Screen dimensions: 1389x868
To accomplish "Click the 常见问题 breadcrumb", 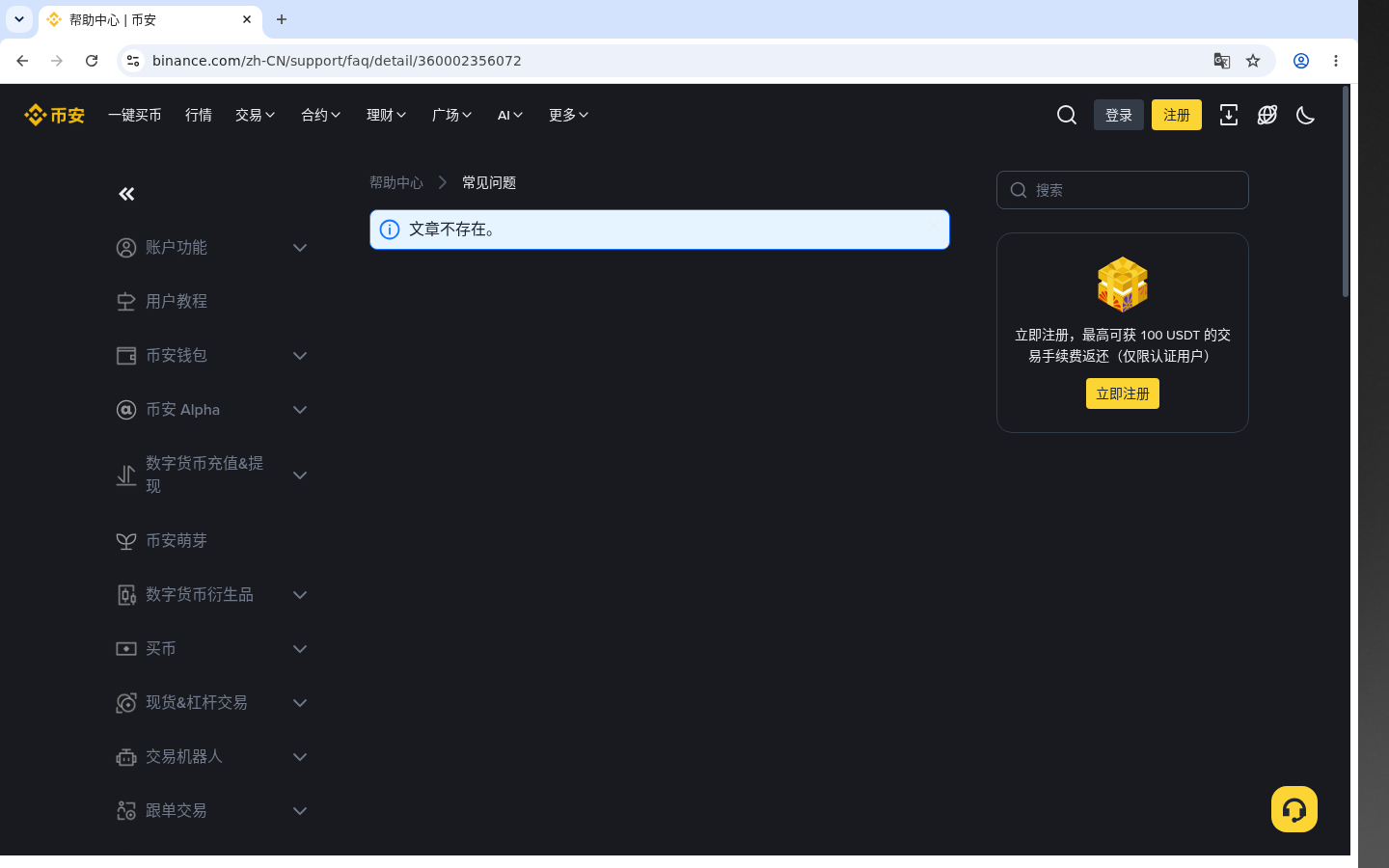I will (x=489, y=182).
